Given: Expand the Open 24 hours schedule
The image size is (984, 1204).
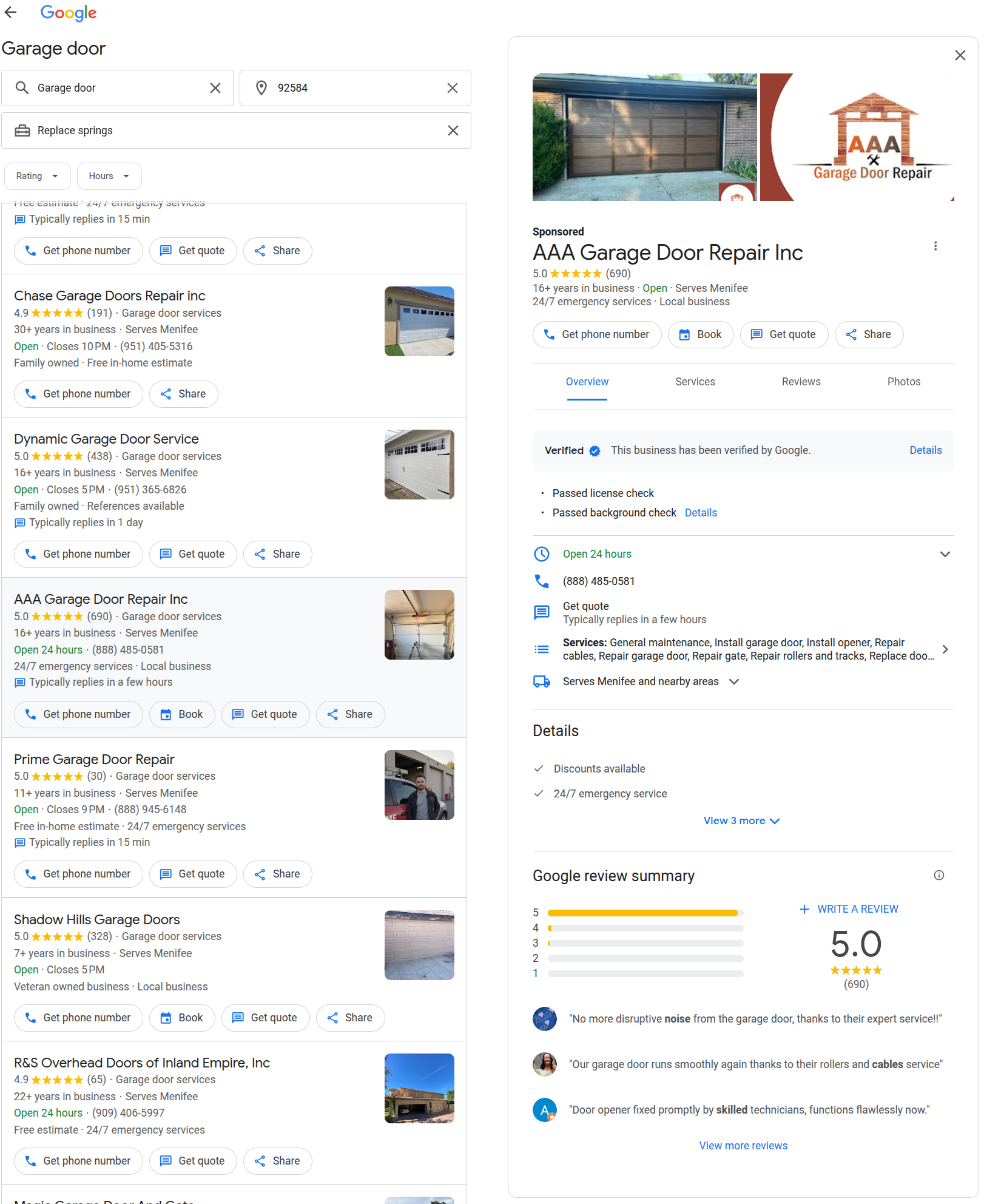Looking at the screenshot, I should pos(945,554).
